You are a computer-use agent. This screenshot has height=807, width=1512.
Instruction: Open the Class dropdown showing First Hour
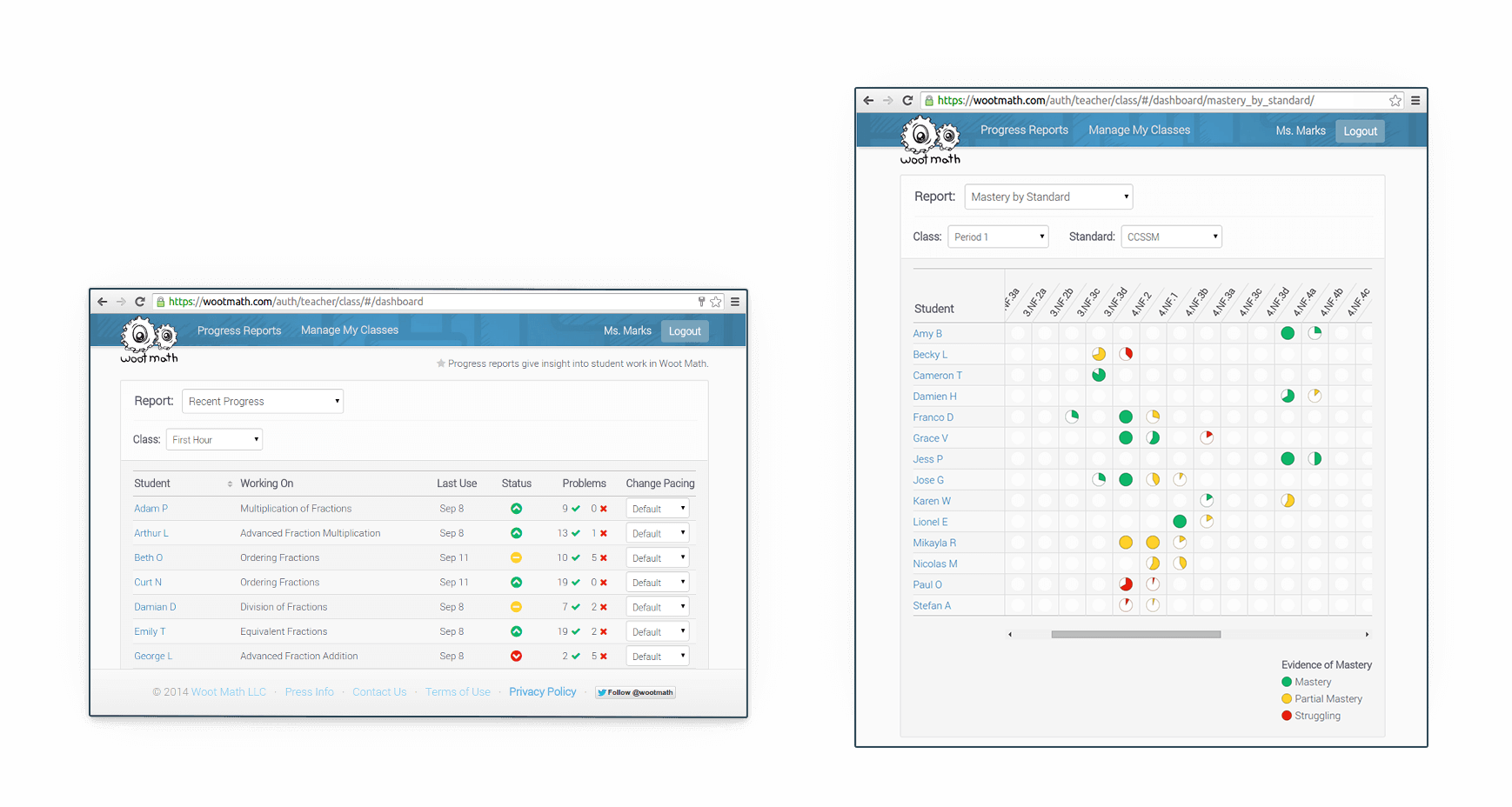pyautogui.click(x=214, y=439)
